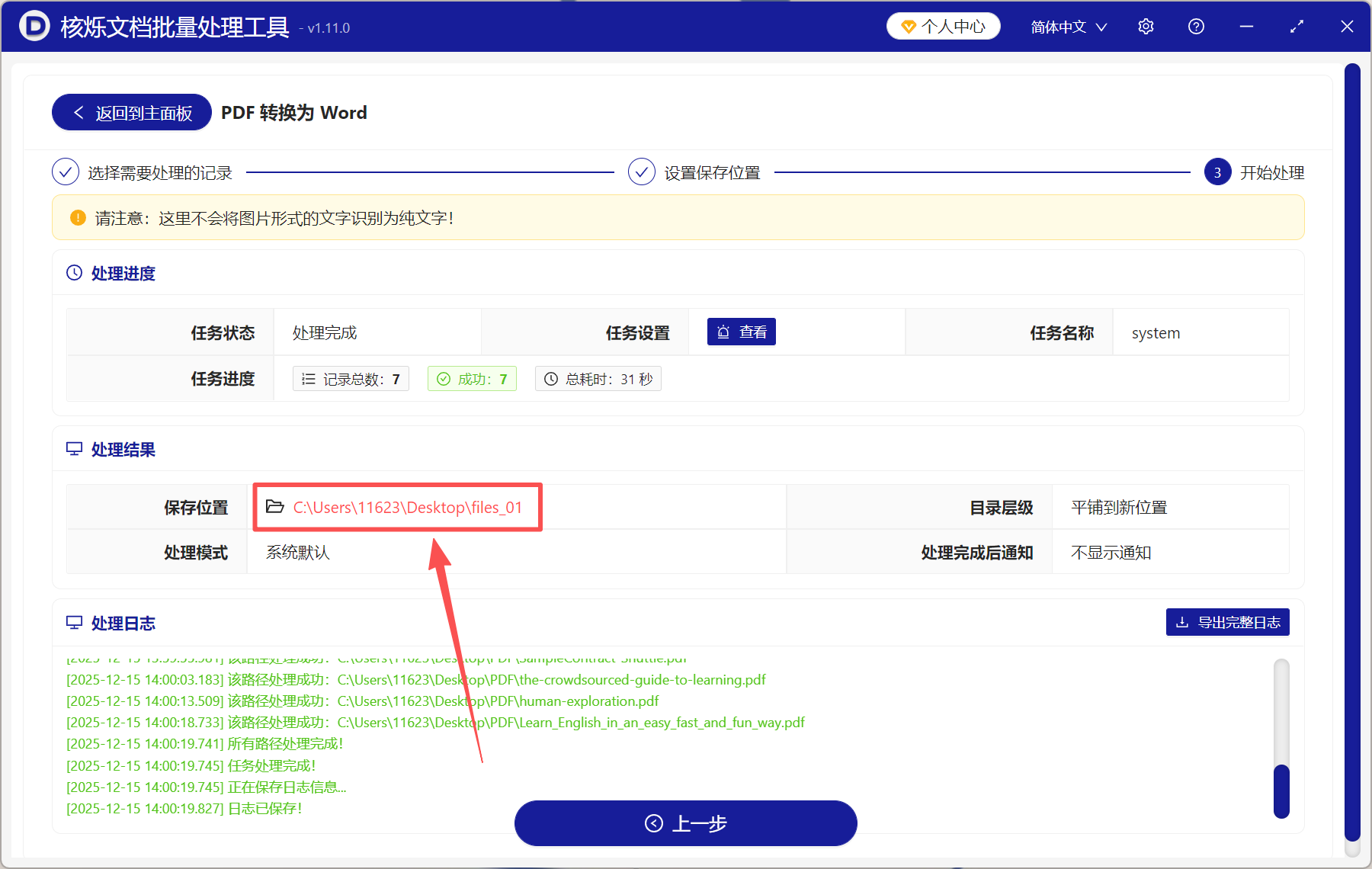
Task: Click the folder icon before the save path
Action: coord(275,506)
